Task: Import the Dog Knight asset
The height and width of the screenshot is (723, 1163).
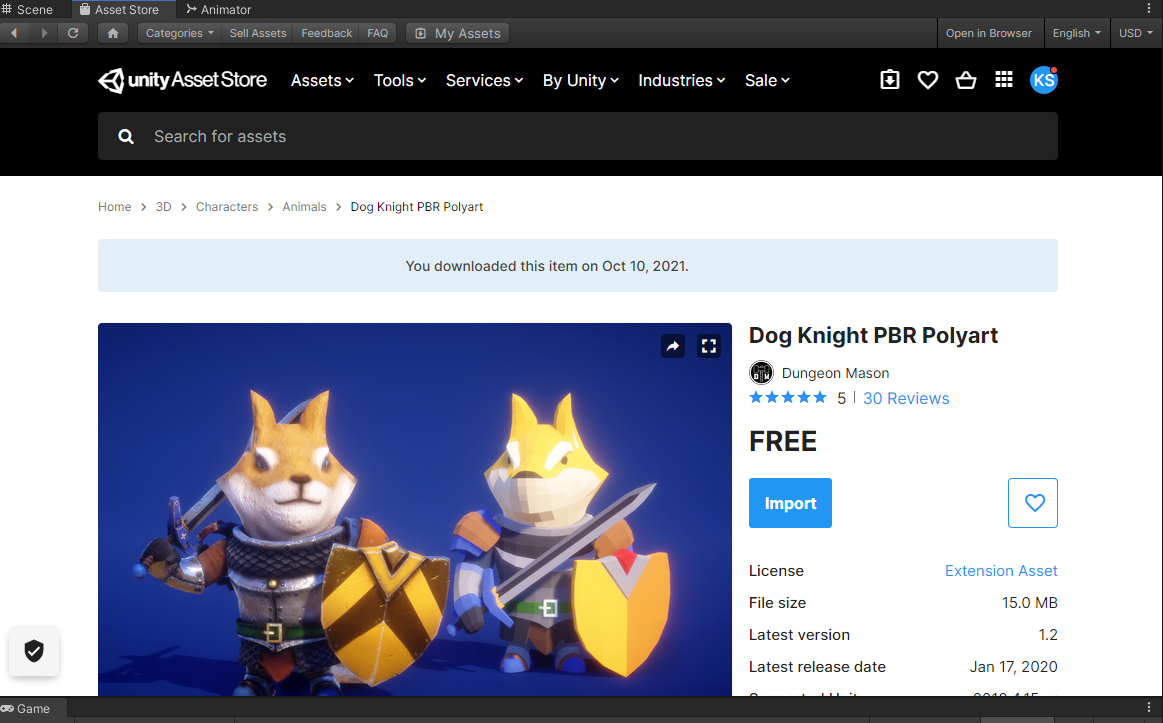Action: [x=790, y=503]
